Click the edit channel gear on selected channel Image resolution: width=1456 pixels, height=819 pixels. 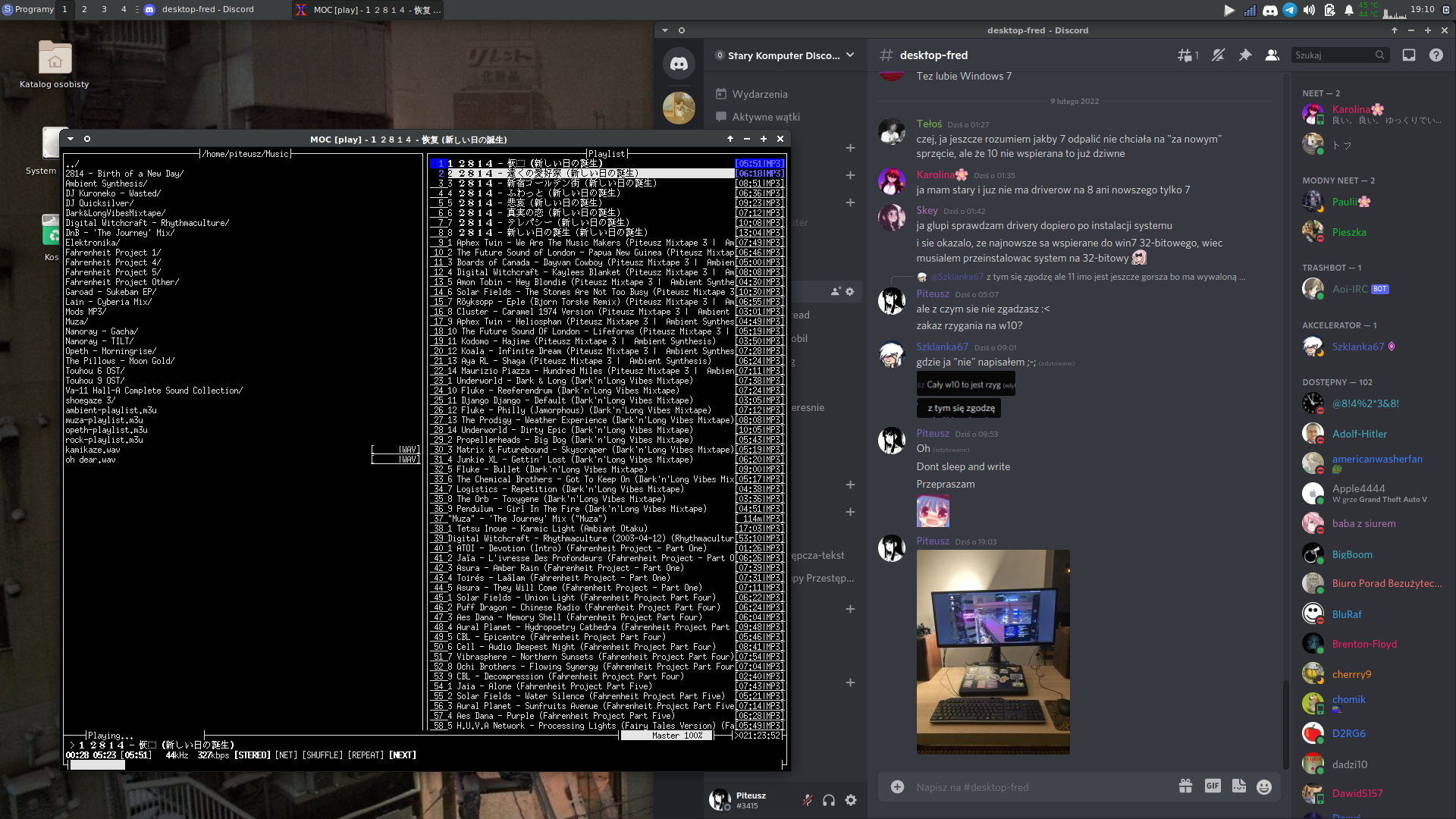click(x=850, y=291)
